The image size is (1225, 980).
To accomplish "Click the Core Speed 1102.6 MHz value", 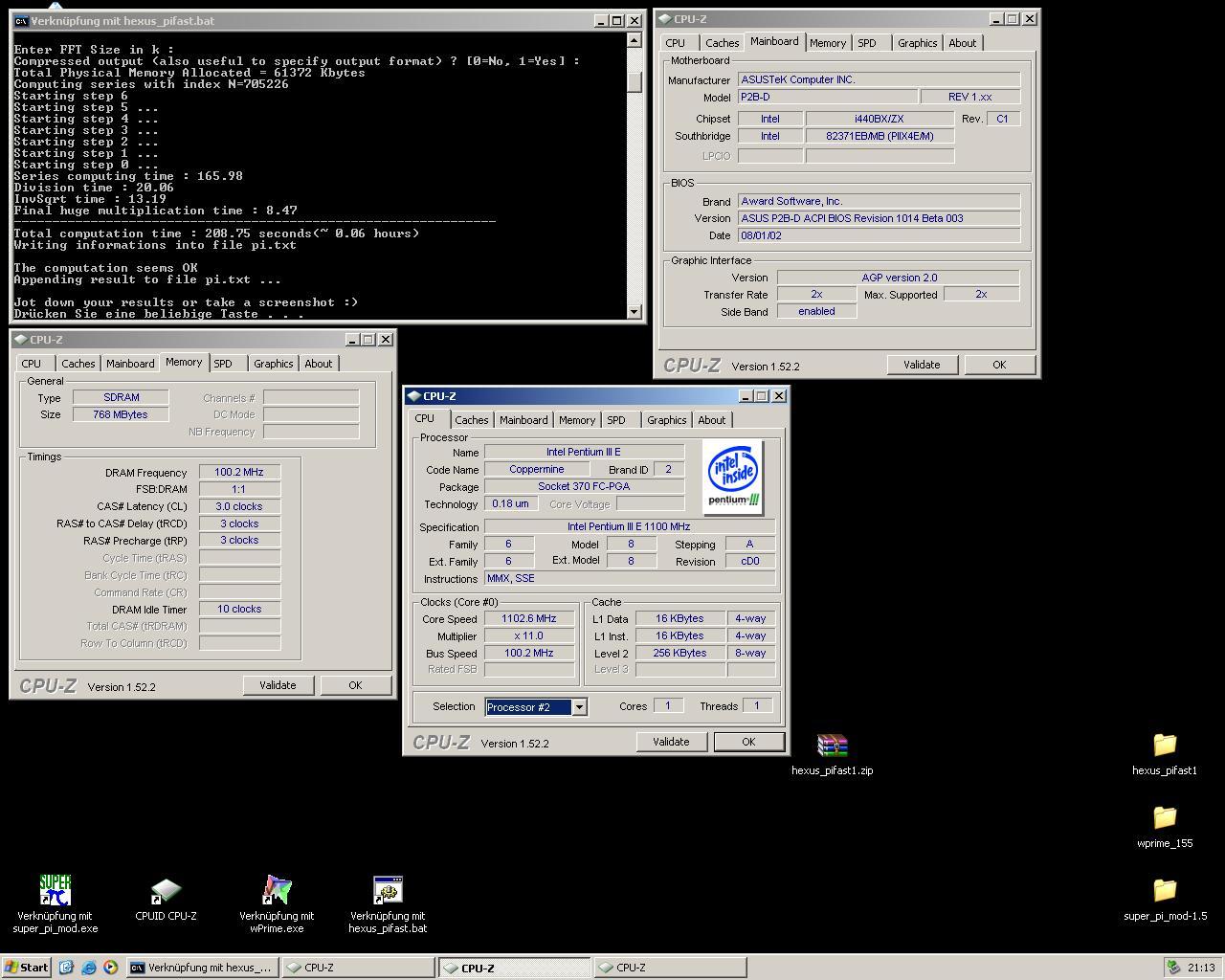I will (x=528, y=618).
